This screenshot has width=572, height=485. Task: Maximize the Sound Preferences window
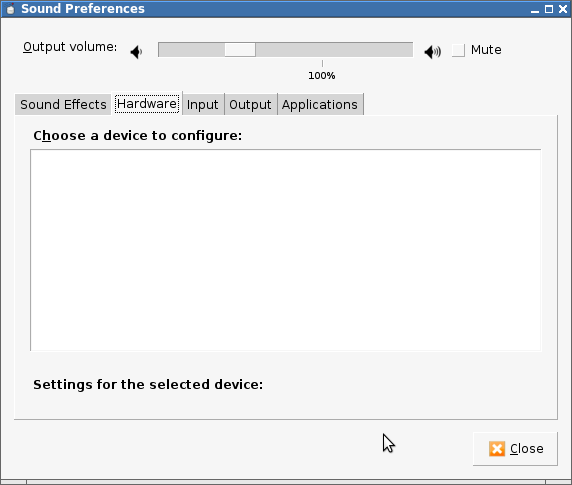point(549,9)
